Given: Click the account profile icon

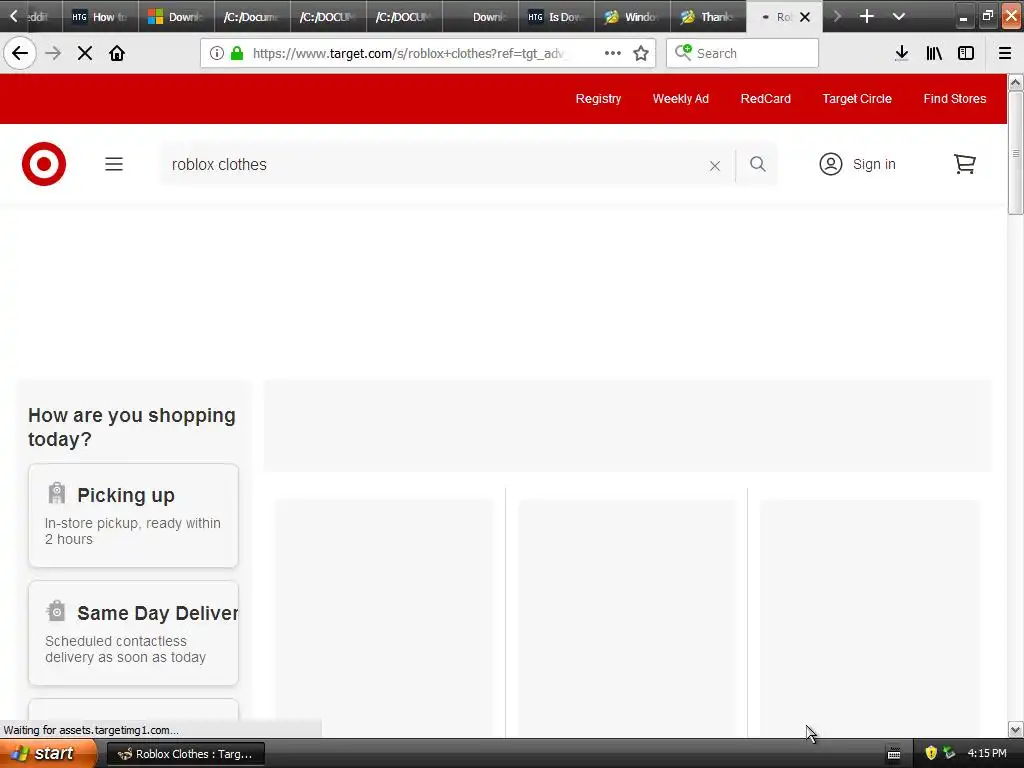Looking at the screenshot, I should [831, 164].
